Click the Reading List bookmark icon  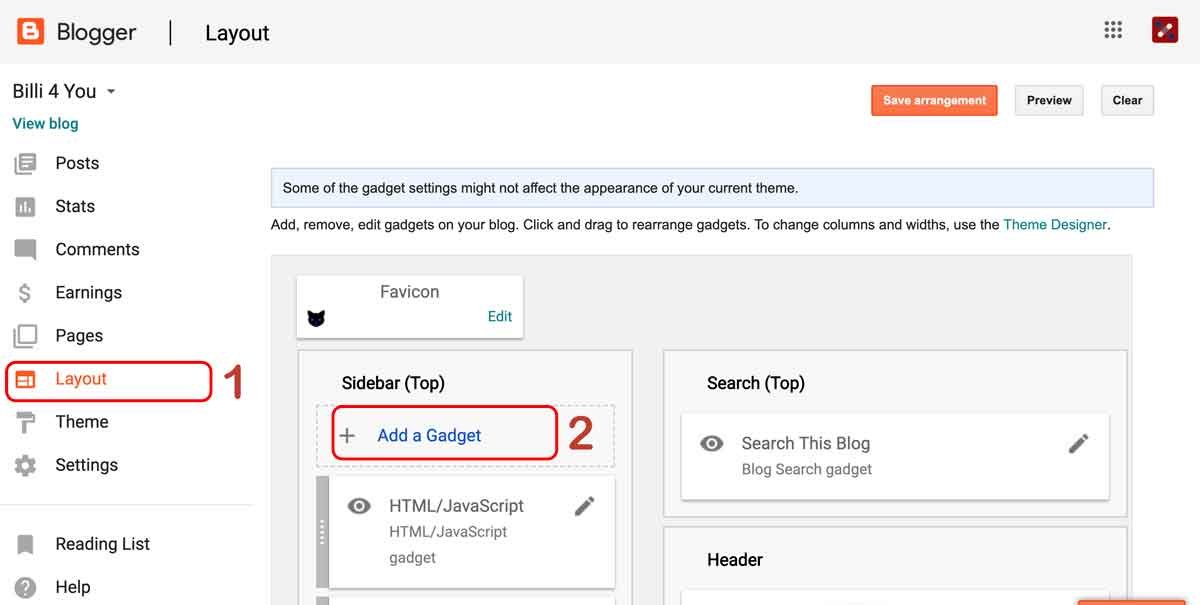pos(26,544)
